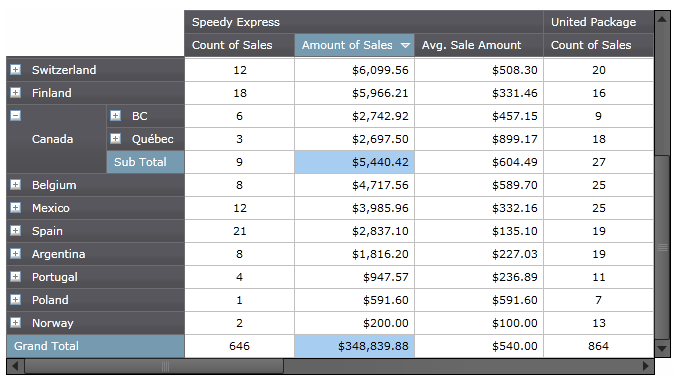Select the $589.70 Belgium average cell

pos(479,185)
